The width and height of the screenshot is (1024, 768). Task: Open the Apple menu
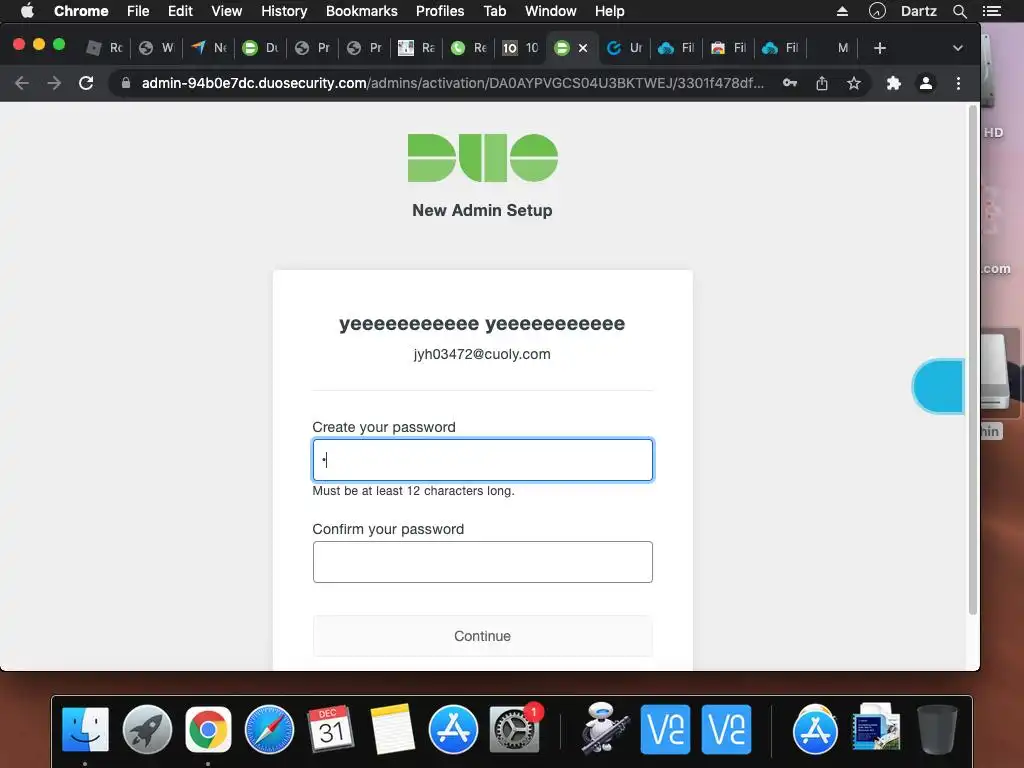coord(27,11)
